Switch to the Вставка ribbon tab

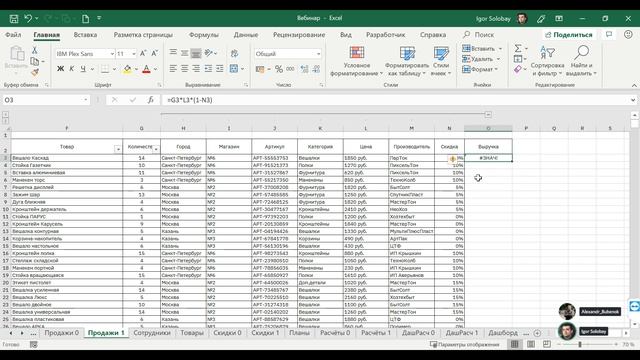[85, 35]
